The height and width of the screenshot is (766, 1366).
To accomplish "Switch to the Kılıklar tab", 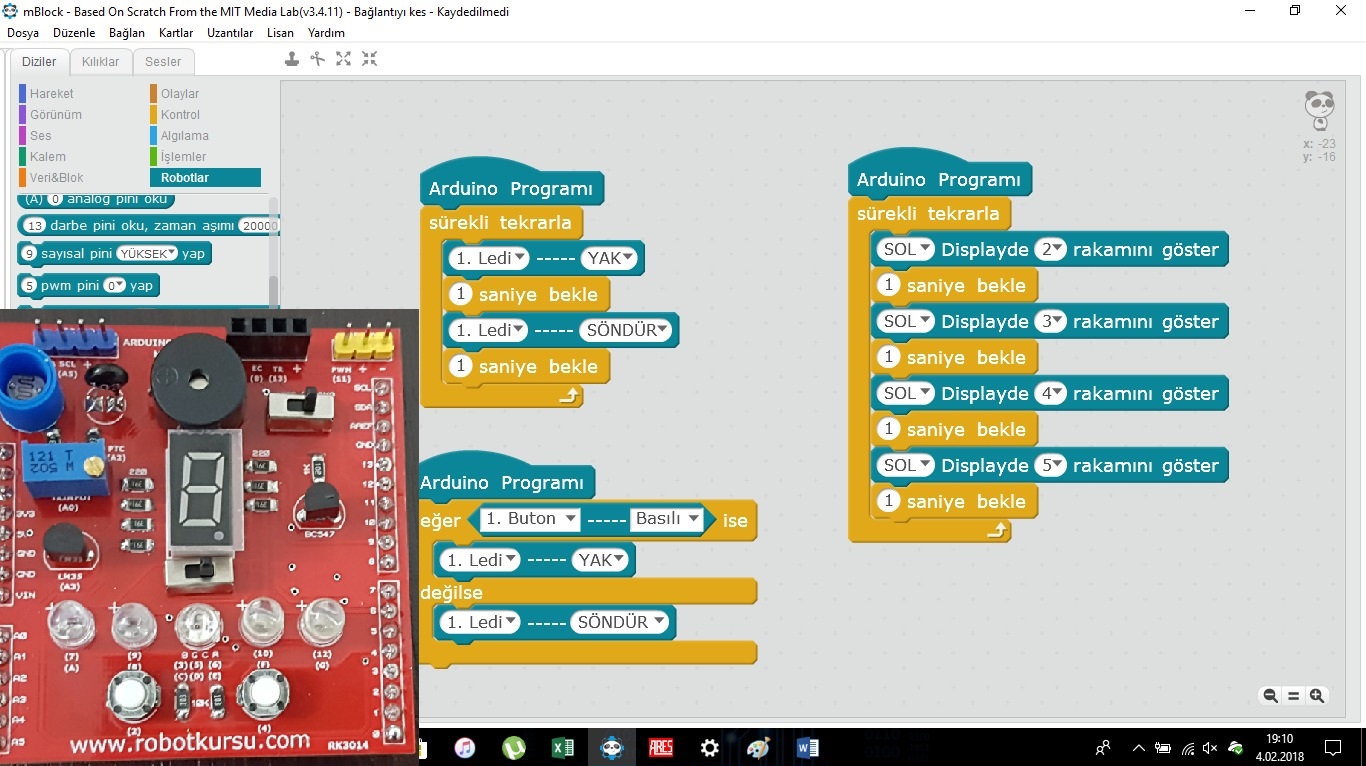I will point(100,62).
